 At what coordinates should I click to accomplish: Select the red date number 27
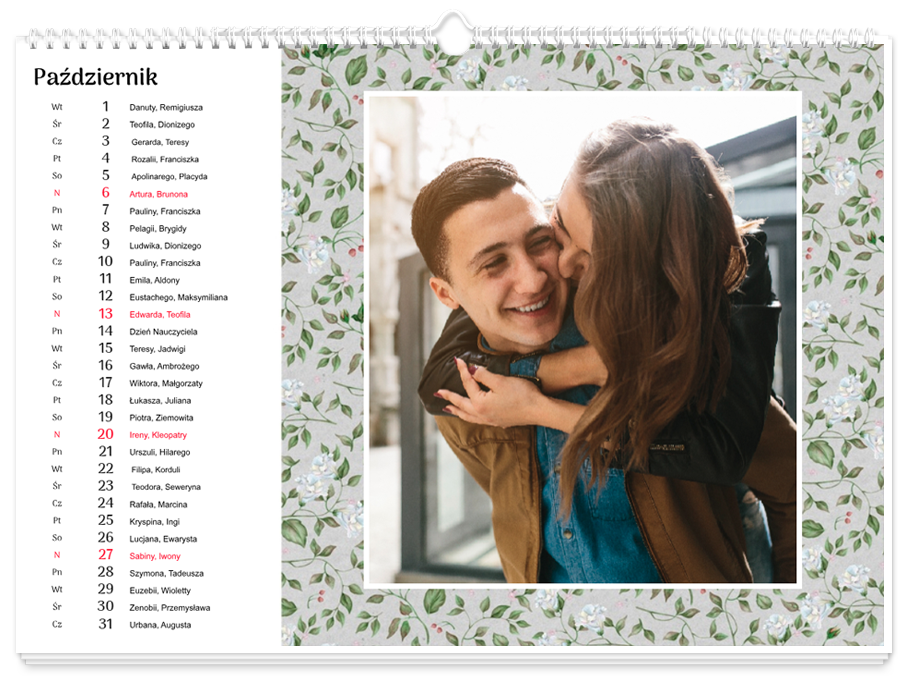(105, 555)
